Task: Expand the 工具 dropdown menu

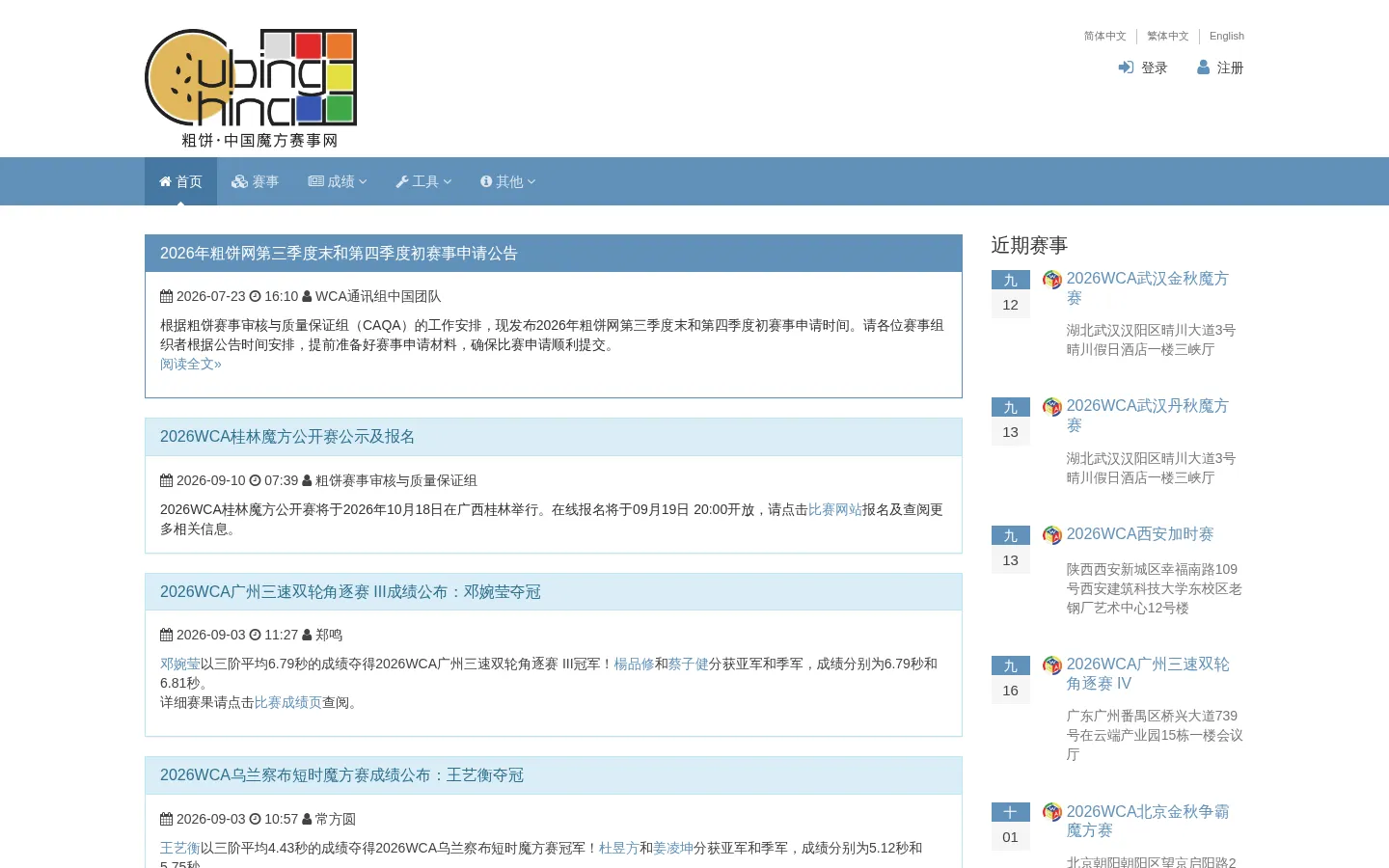Action: coord(423,181)
